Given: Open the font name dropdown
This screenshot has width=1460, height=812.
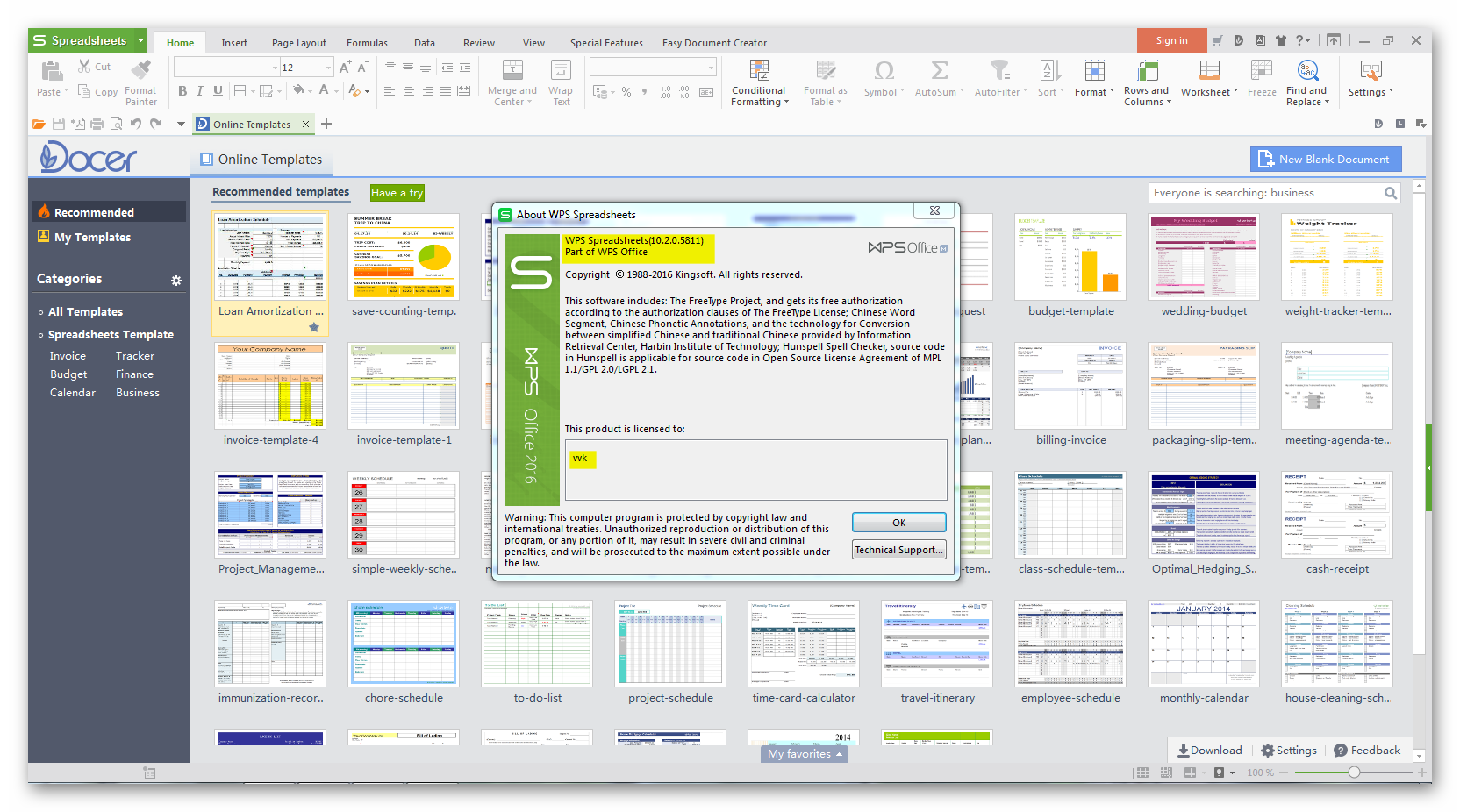Looking at the screenshot, I should click(x=273, y=68).
